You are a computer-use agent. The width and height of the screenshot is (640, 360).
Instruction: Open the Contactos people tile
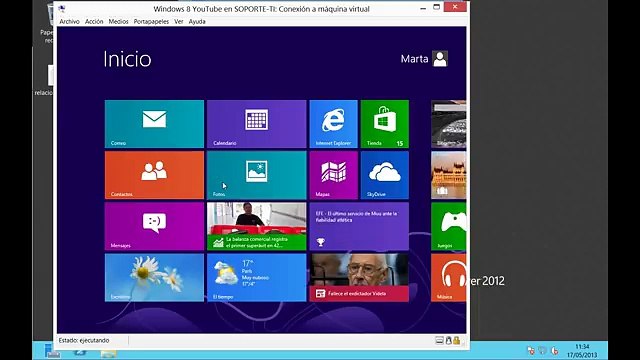[x=154, y=175]
